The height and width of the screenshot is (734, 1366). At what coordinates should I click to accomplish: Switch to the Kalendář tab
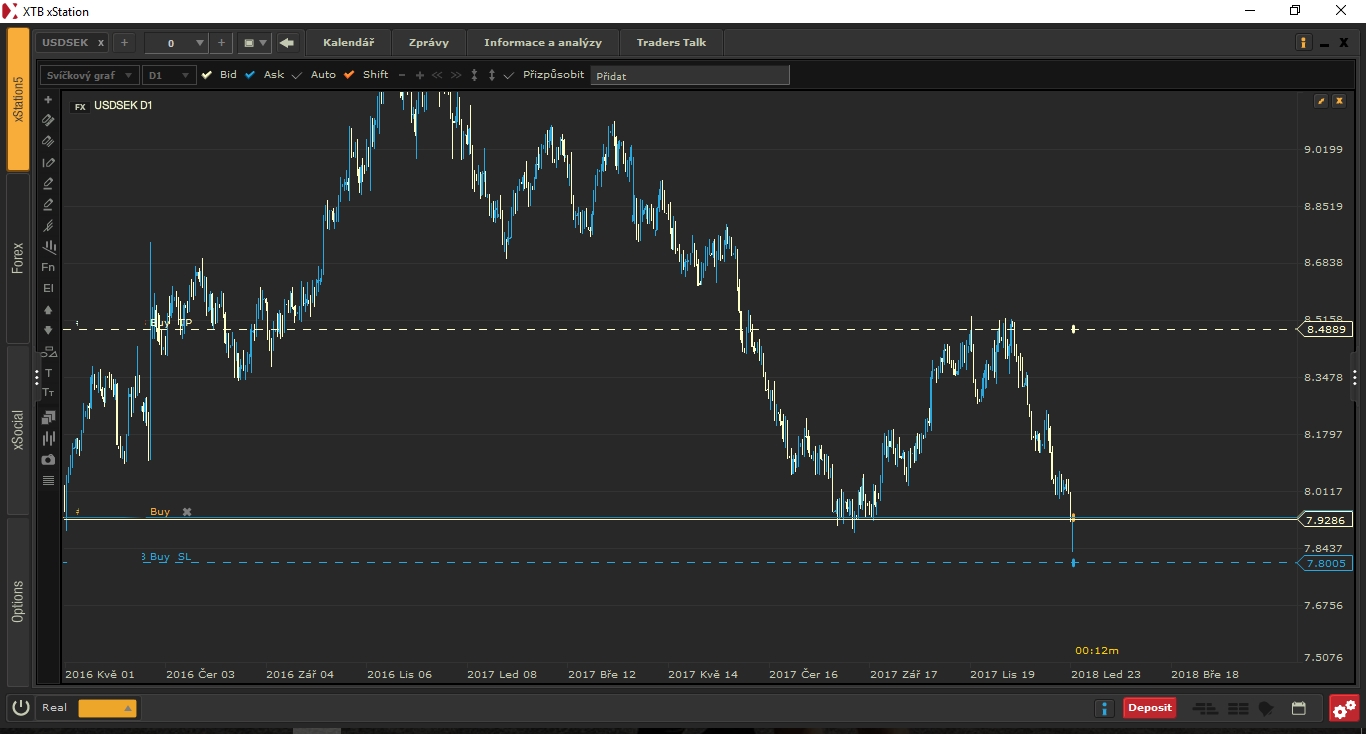coord(348,42)
